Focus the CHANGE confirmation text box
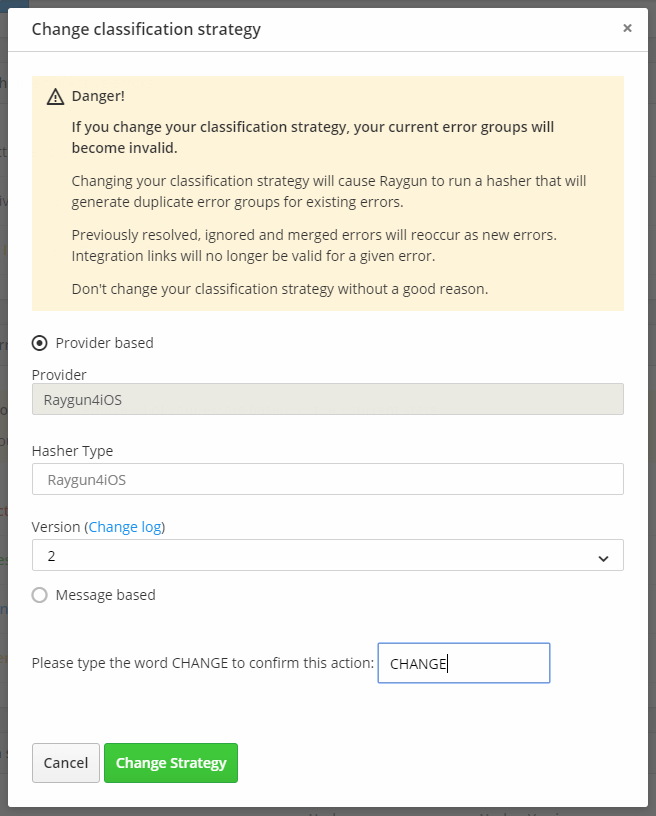Image resolution: width=656 pixels, height=816 pixels. (x=463, y=662)
